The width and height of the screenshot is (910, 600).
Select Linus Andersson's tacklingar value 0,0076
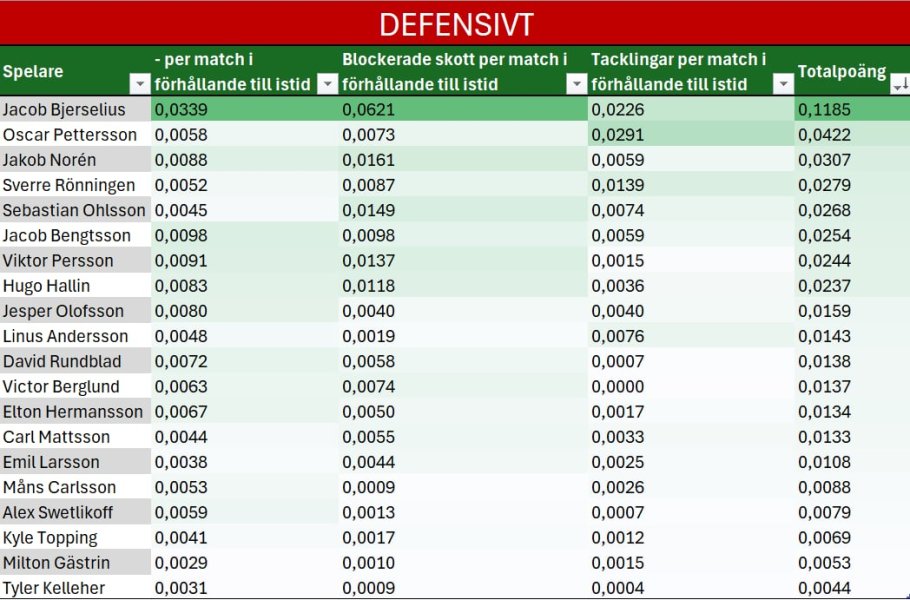pyautogui.click(x=612, y=336)
